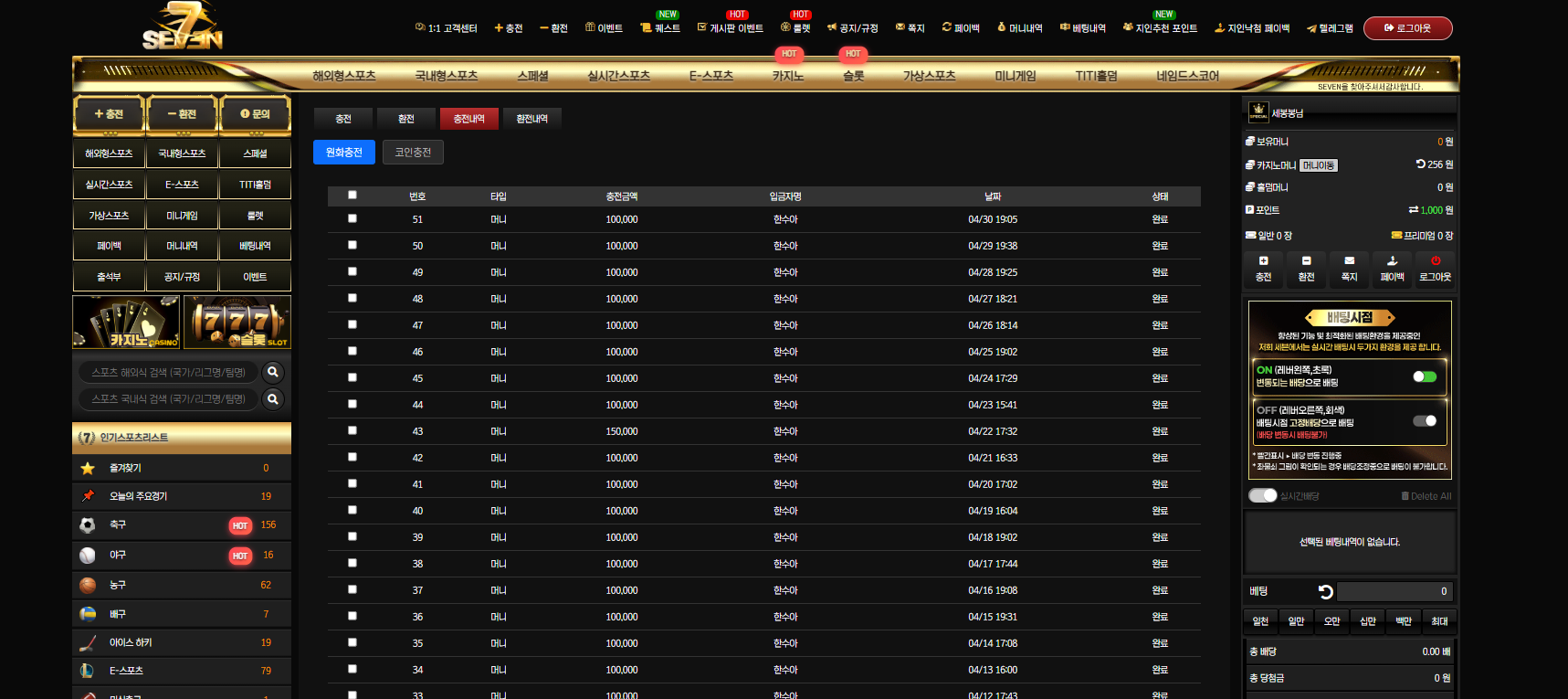Click the 머니이동 button next to 카지노머니

[1319, 165]
